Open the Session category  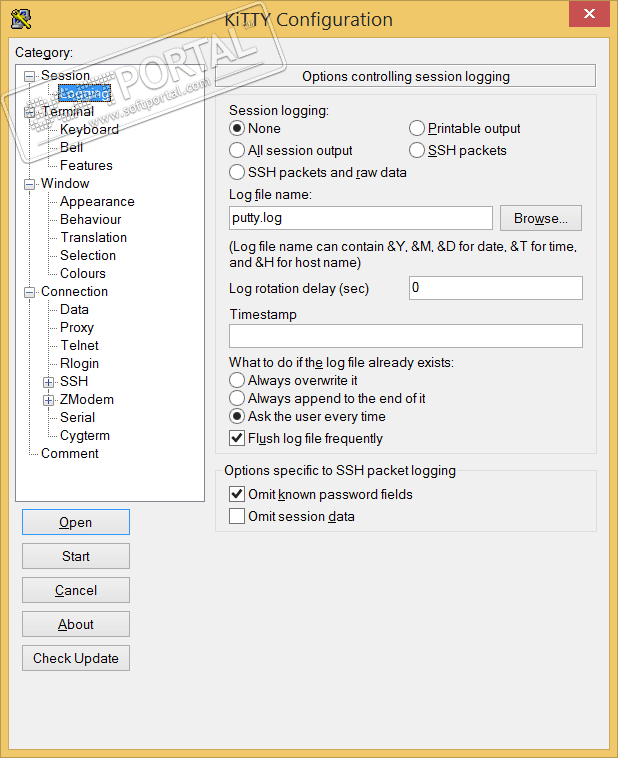tap(65, 75)
